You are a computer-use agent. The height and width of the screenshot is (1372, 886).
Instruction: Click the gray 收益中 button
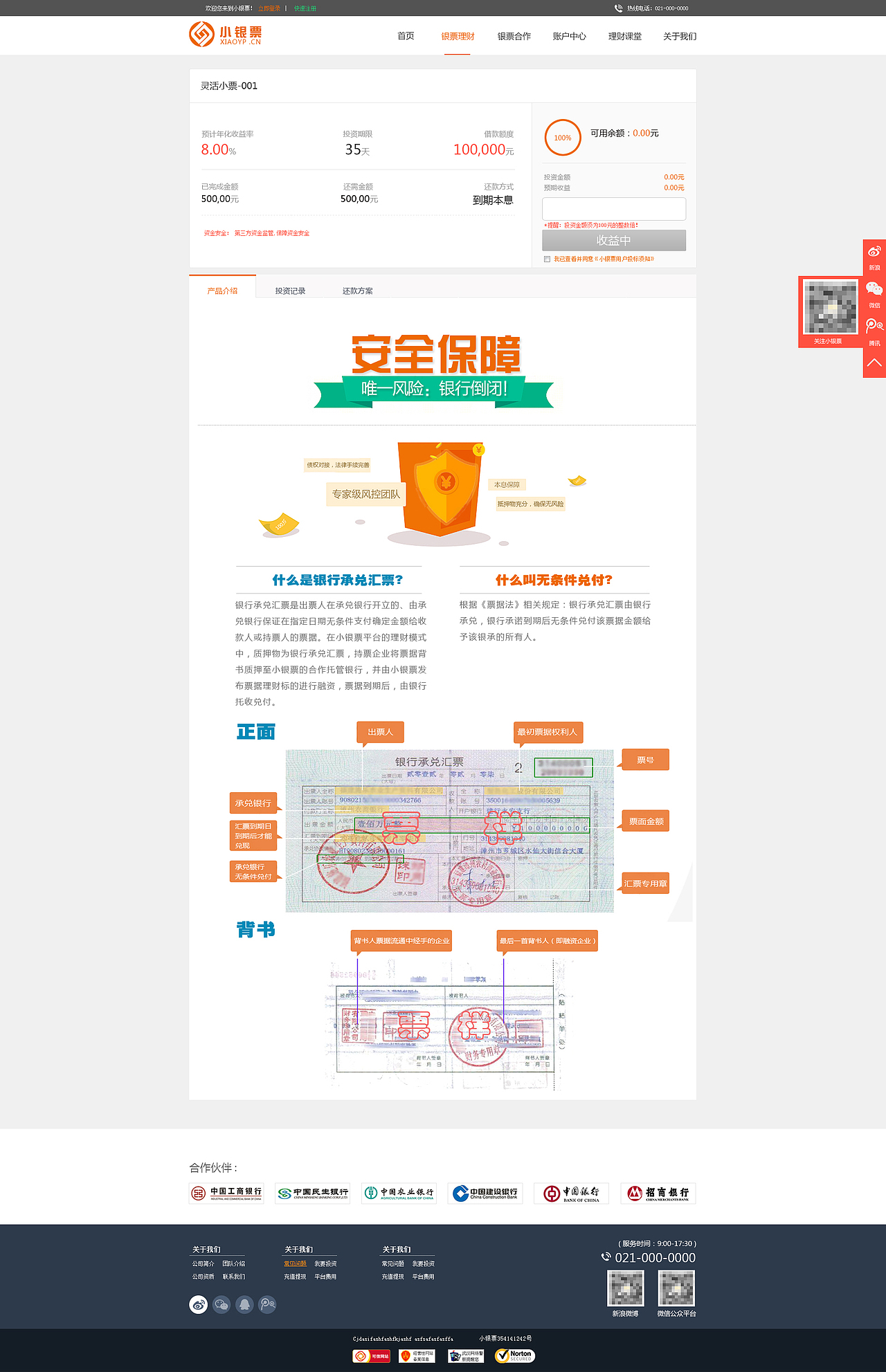(614, 240)
